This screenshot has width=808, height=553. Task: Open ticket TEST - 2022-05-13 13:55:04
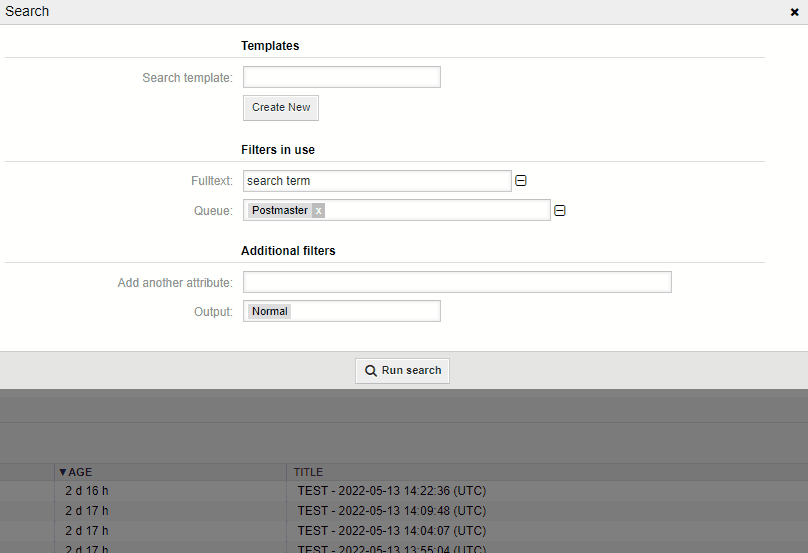[391, 548]
